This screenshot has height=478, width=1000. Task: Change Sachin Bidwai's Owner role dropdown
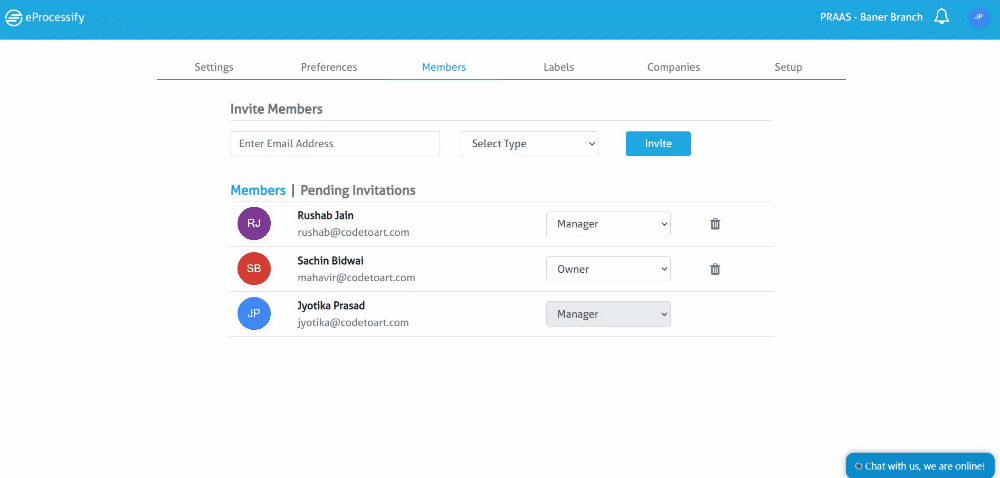608,269
